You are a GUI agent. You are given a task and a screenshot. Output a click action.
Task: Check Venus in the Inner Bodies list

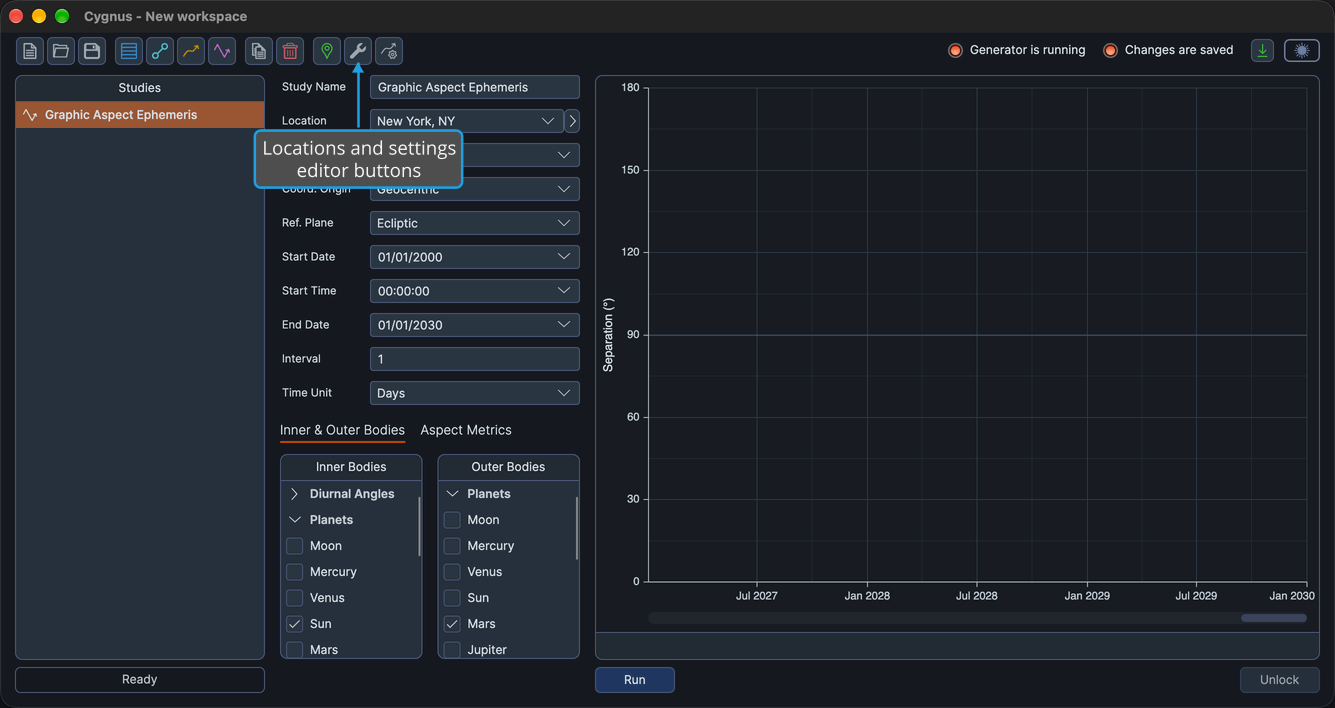(x=294, y=598)
